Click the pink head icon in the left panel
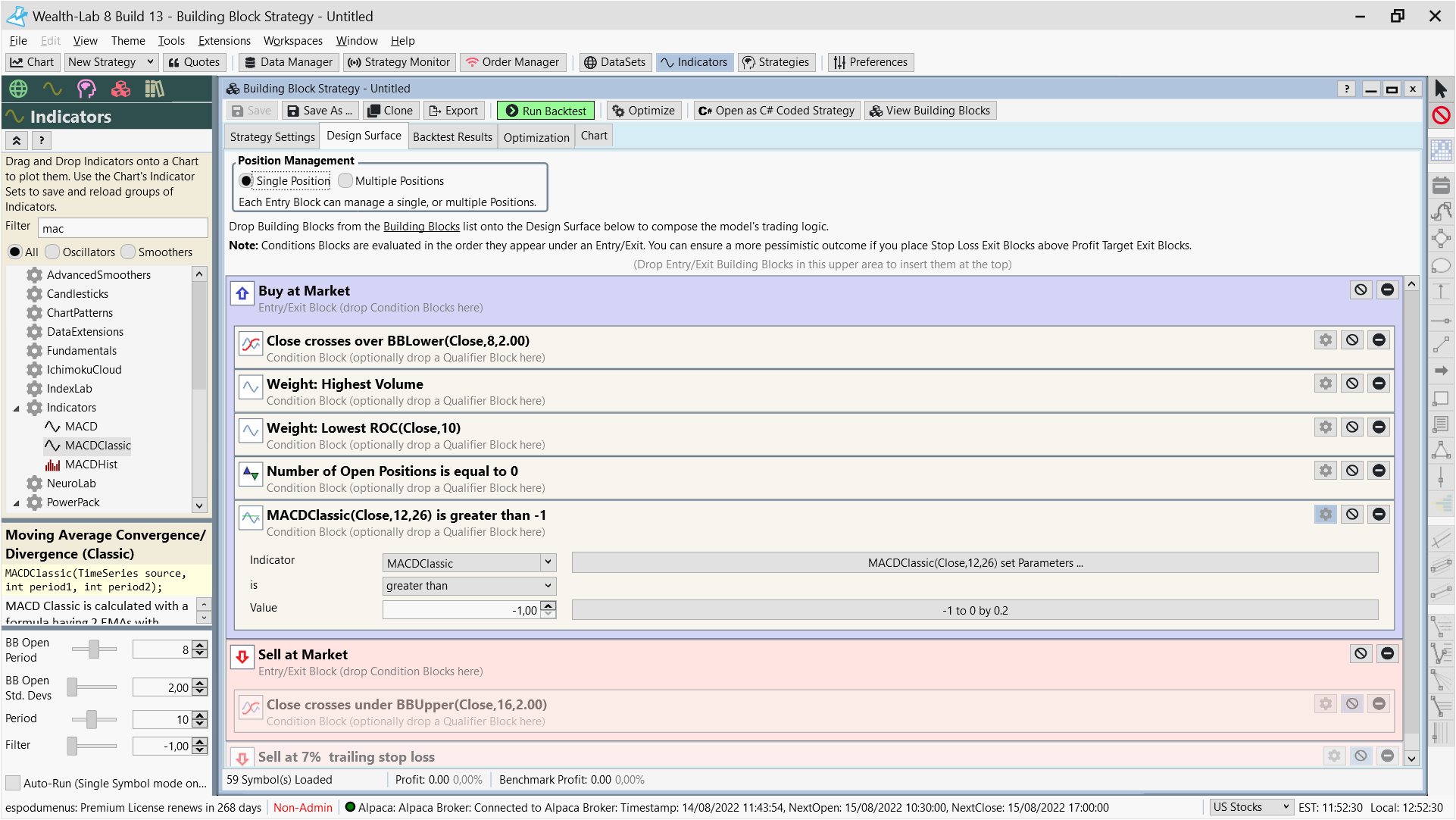This screenshot has width=1456, height=820. (x=86, y=89)
